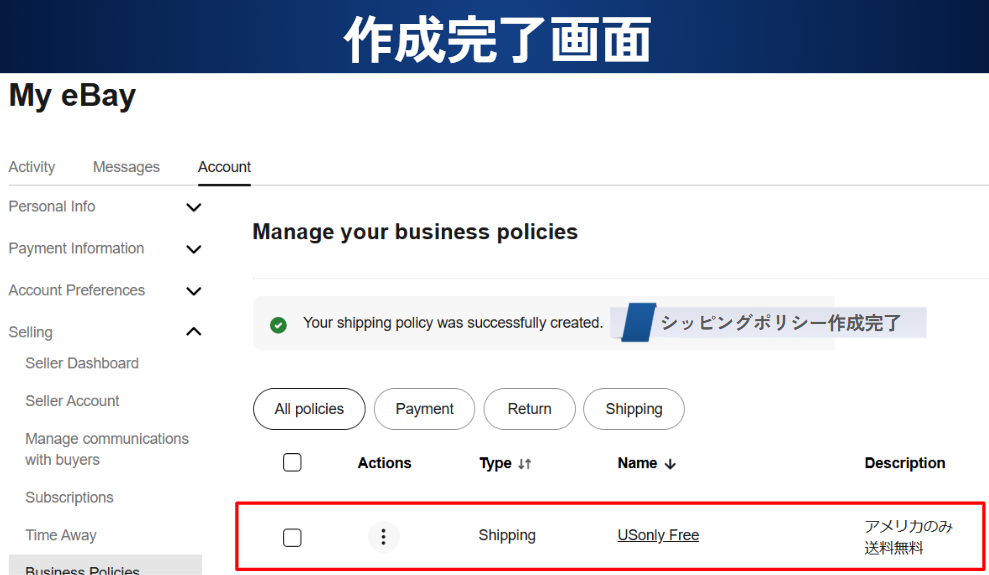Go to Seller Dashboard
The width and height of the screenshot is (989, 575).
pyautogui.click(x=82, y=363)
